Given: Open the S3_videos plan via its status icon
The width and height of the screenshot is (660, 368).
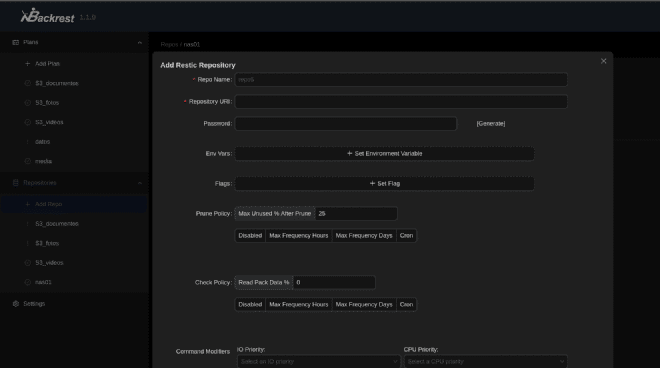Looking at the screenshot, I should tap(28, 122).
